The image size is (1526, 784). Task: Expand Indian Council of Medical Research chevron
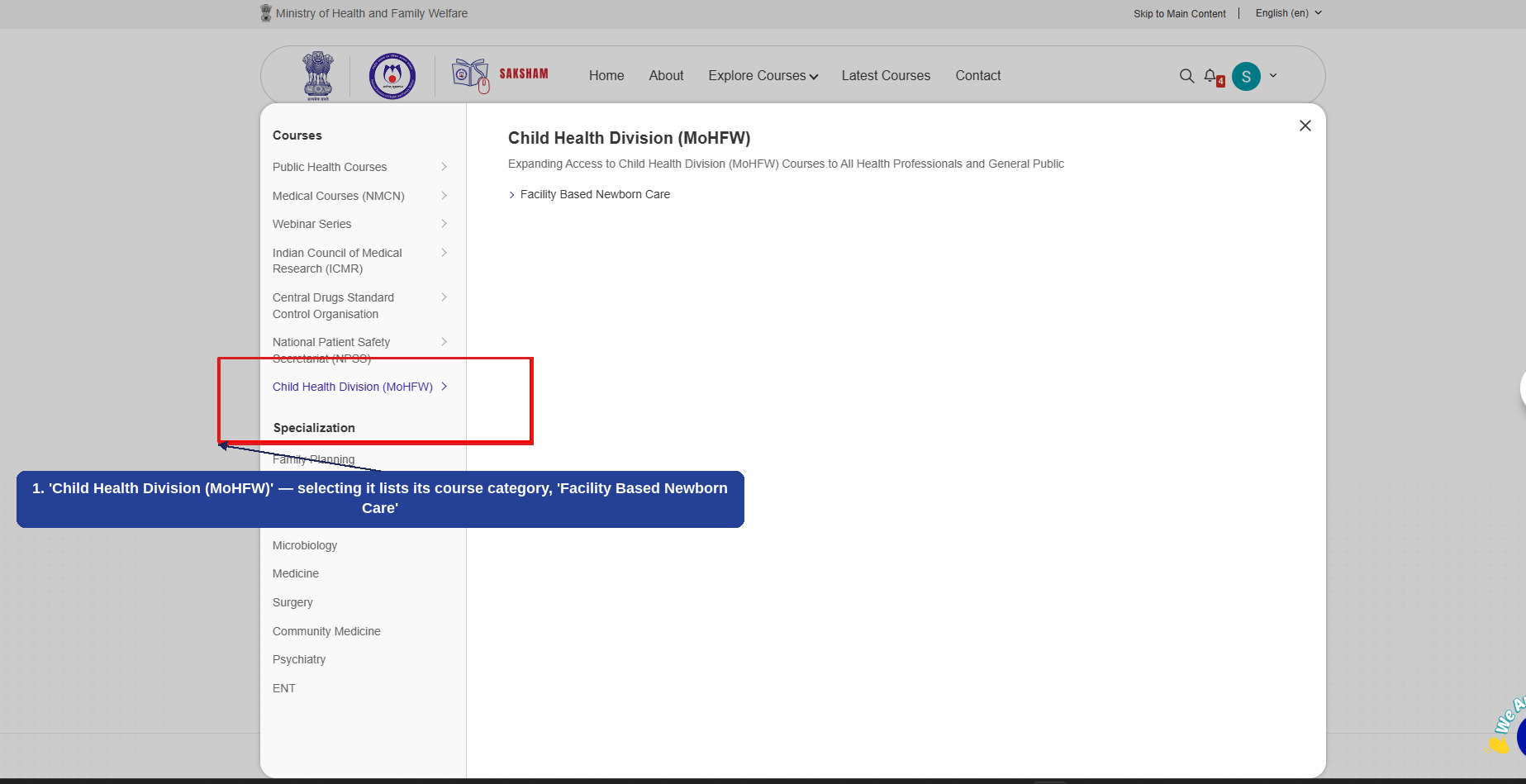tap(444, 253)
